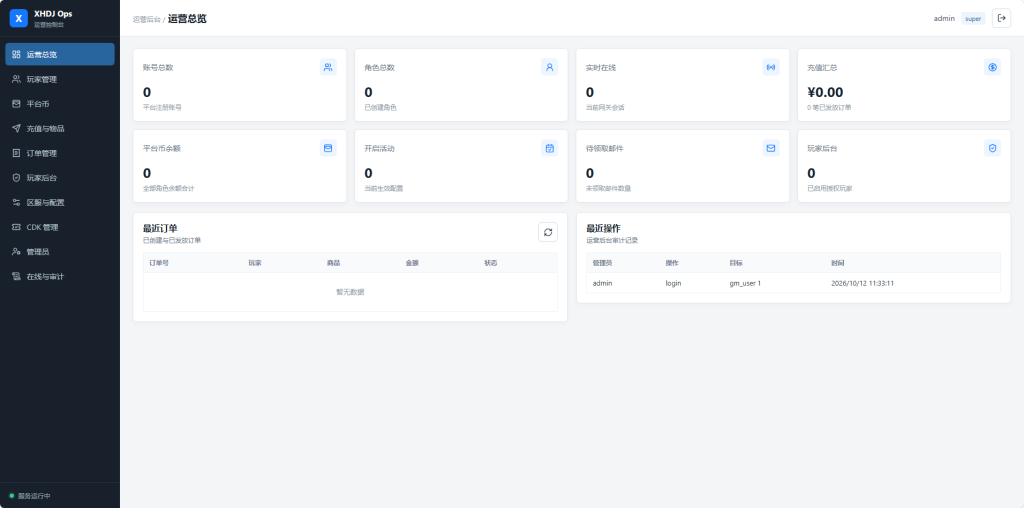
Task: Click the 账号总数 card title
Action: [x=158, y=67]
